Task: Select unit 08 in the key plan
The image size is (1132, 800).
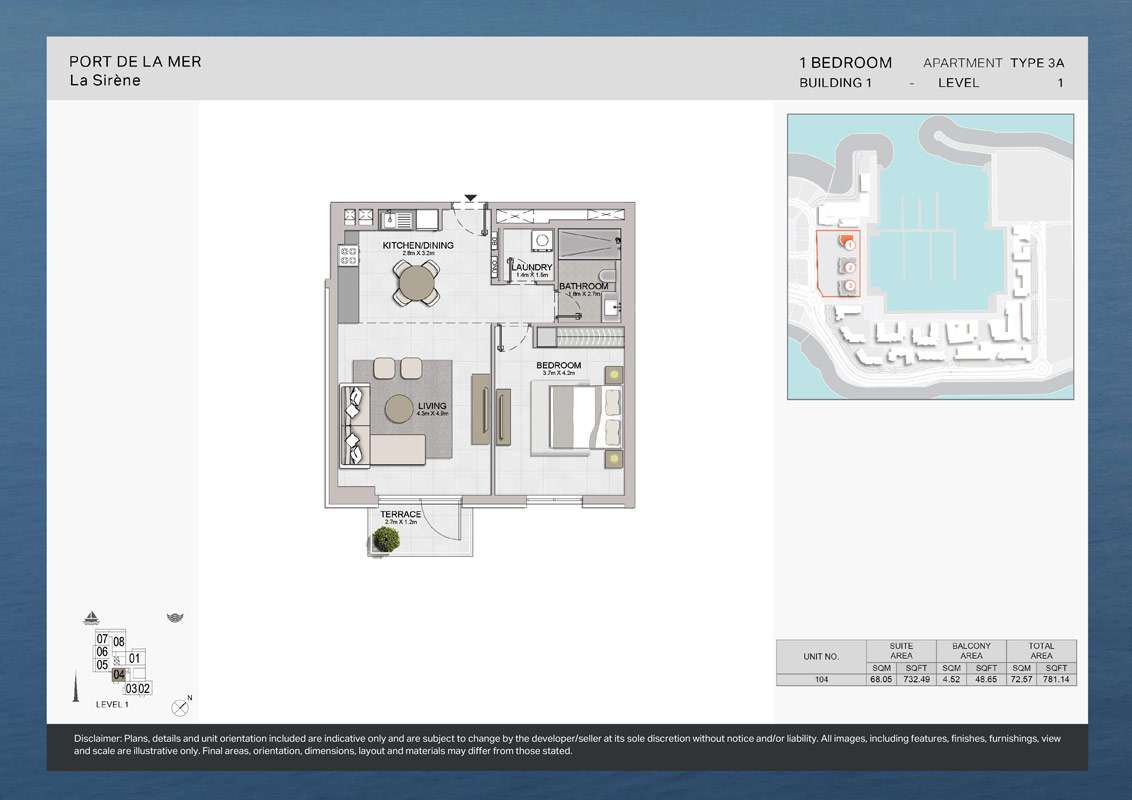Action: (119, 641)
